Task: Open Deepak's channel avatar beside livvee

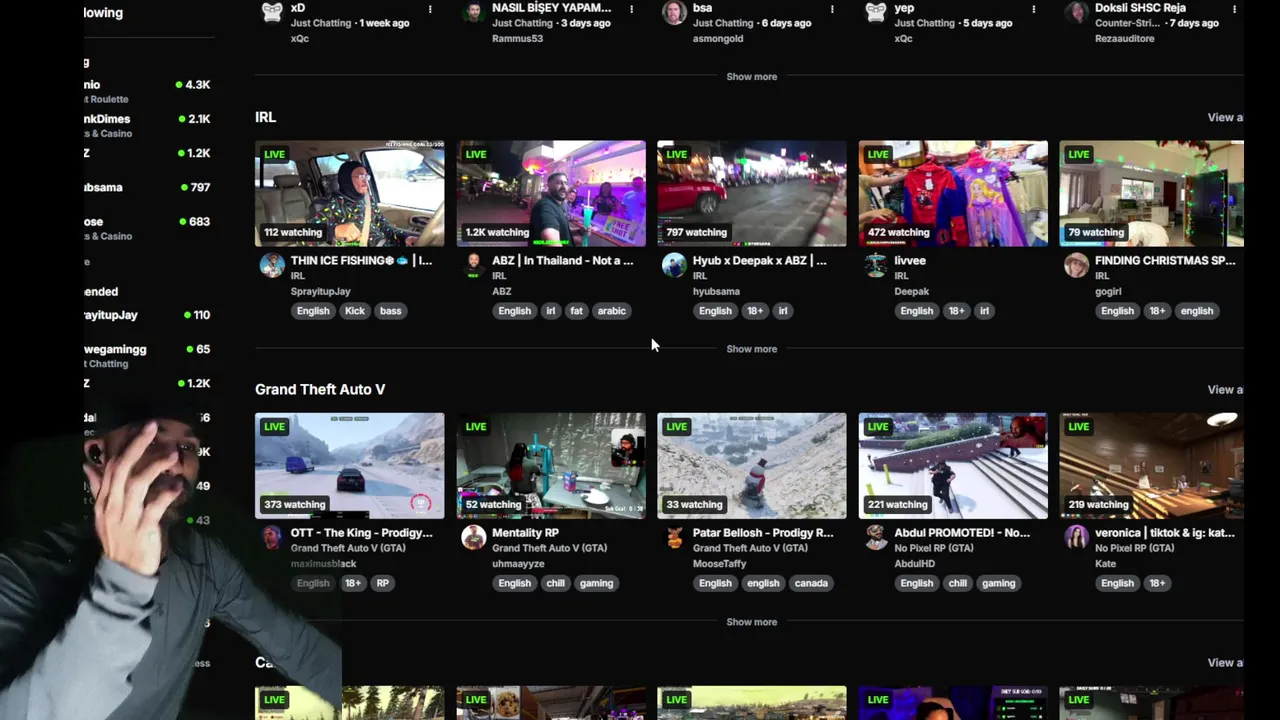Action: [876, 265]
